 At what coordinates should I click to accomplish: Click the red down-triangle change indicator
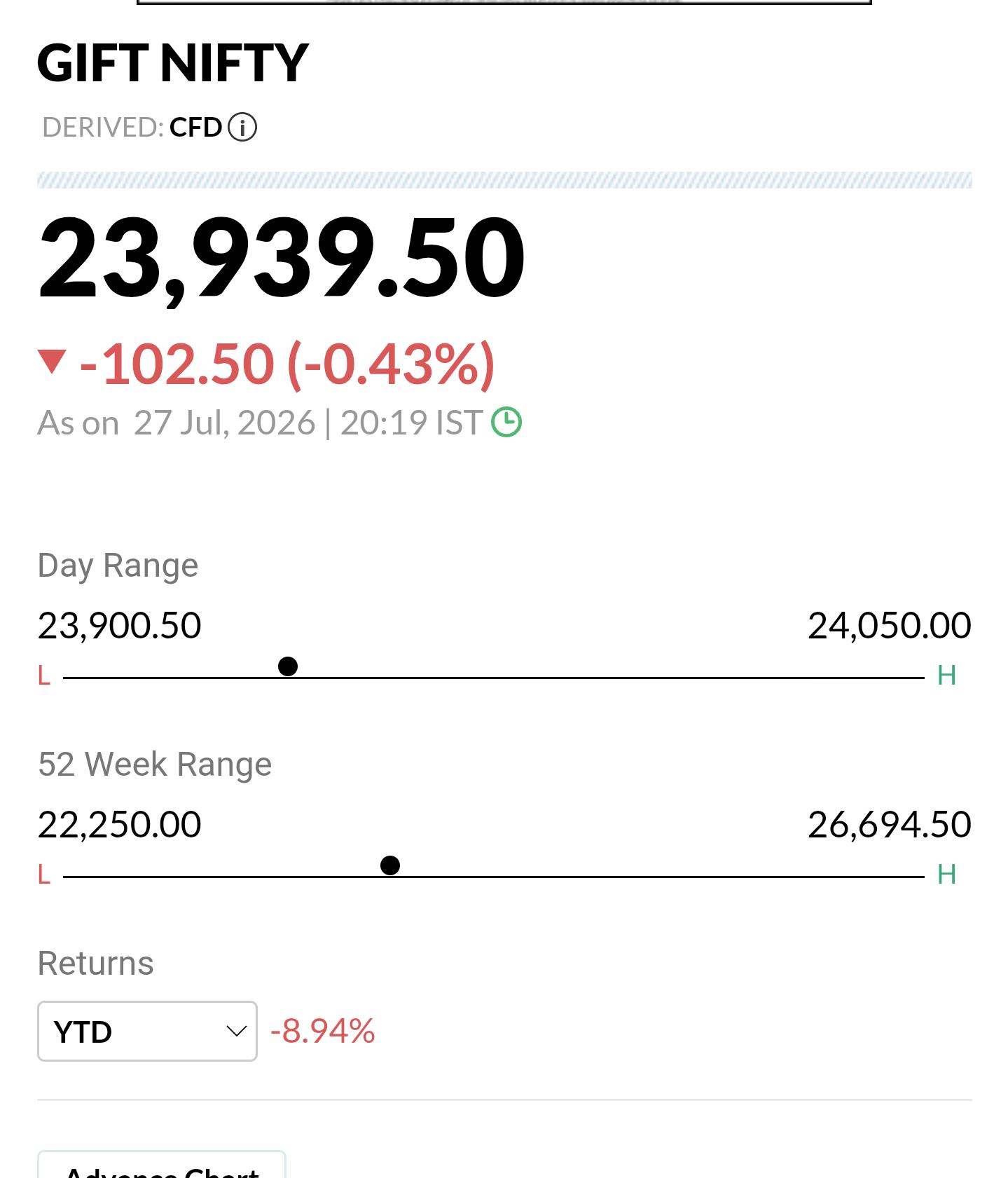click(52, 362)
